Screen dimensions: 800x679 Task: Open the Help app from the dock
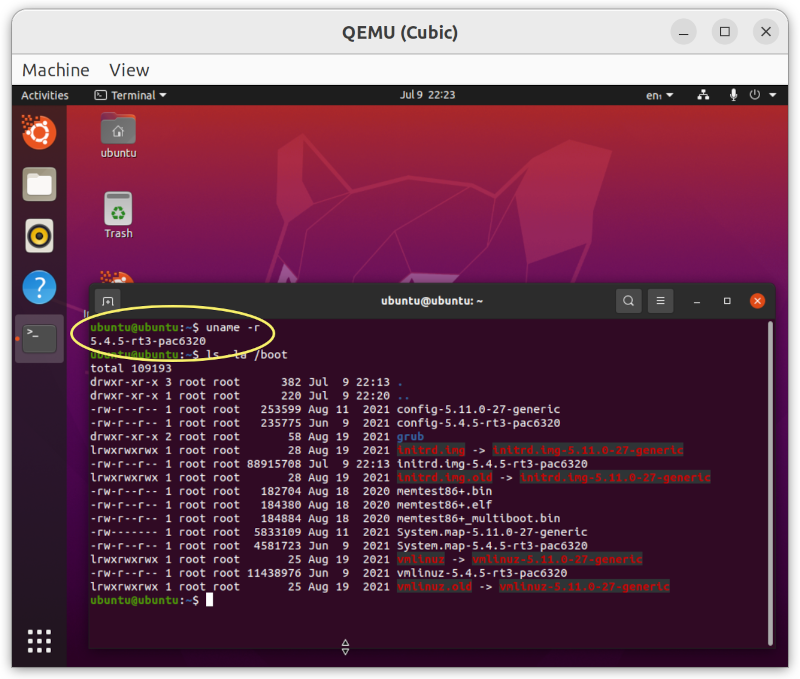[x=39, y=287]
